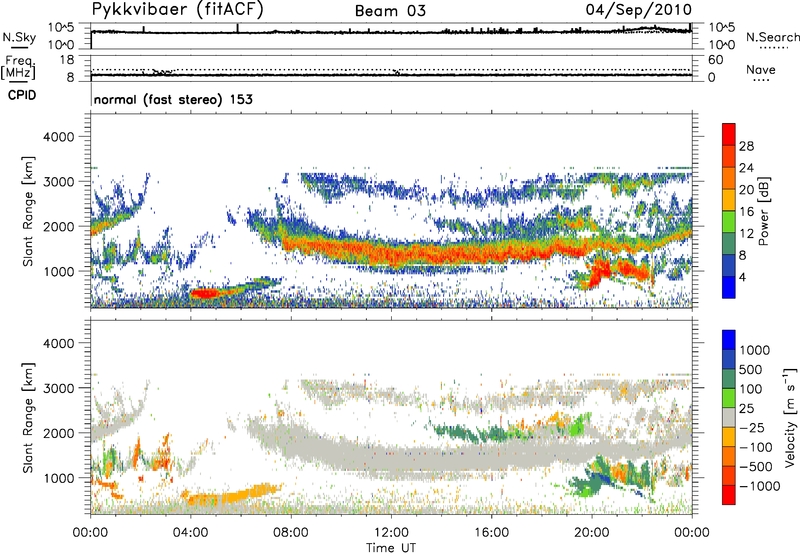Click the 60 tick on Nave axis

[x=715, y=60]
